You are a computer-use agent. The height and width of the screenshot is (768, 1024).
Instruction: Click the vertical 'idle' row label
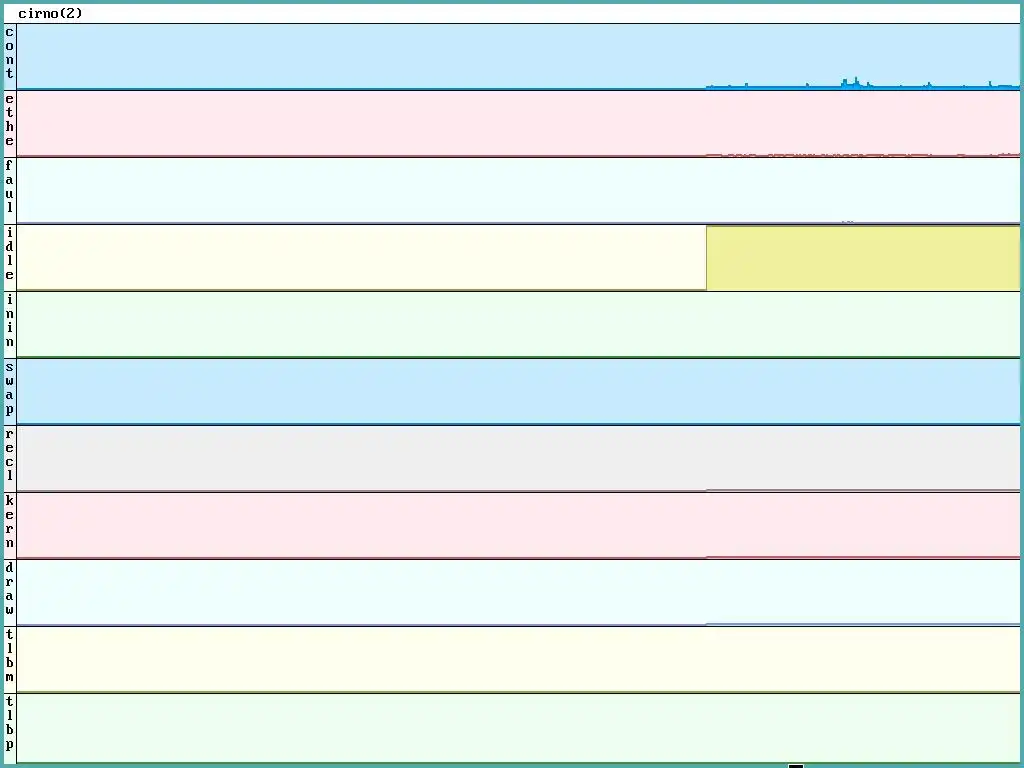pyautogui.click(x=9, y=253)
